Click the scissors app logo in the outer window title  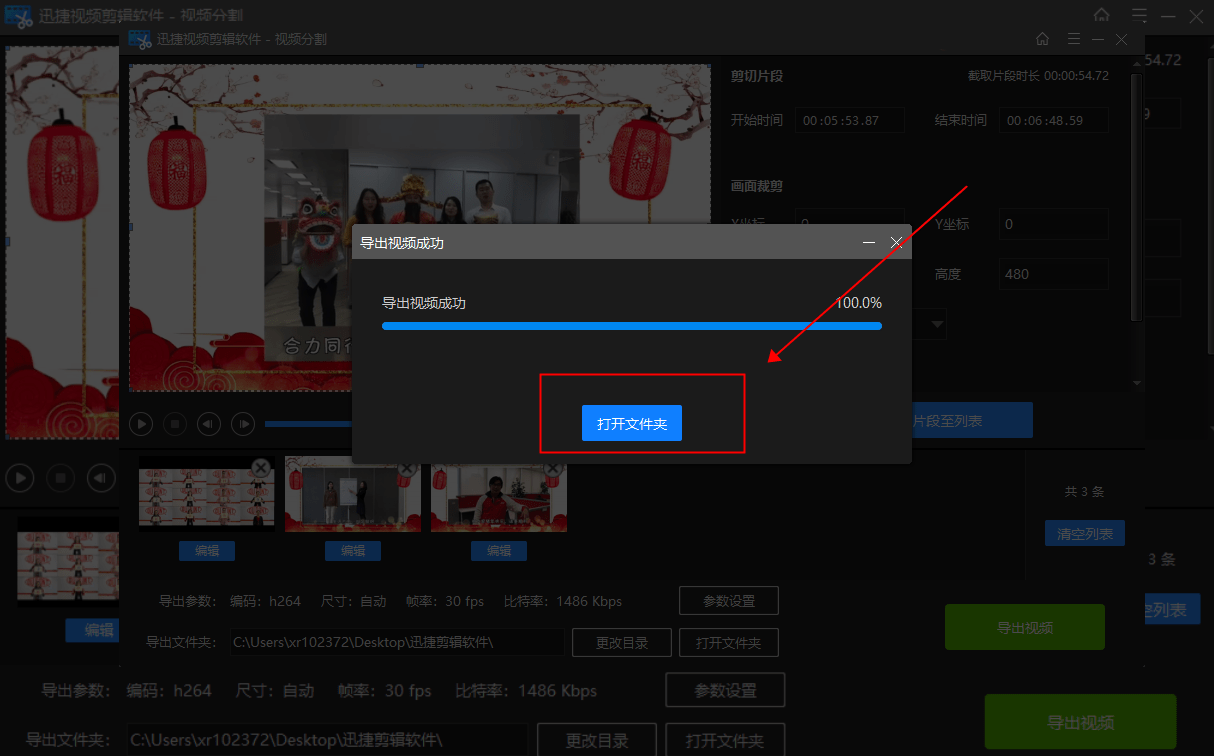click(17, 17)
